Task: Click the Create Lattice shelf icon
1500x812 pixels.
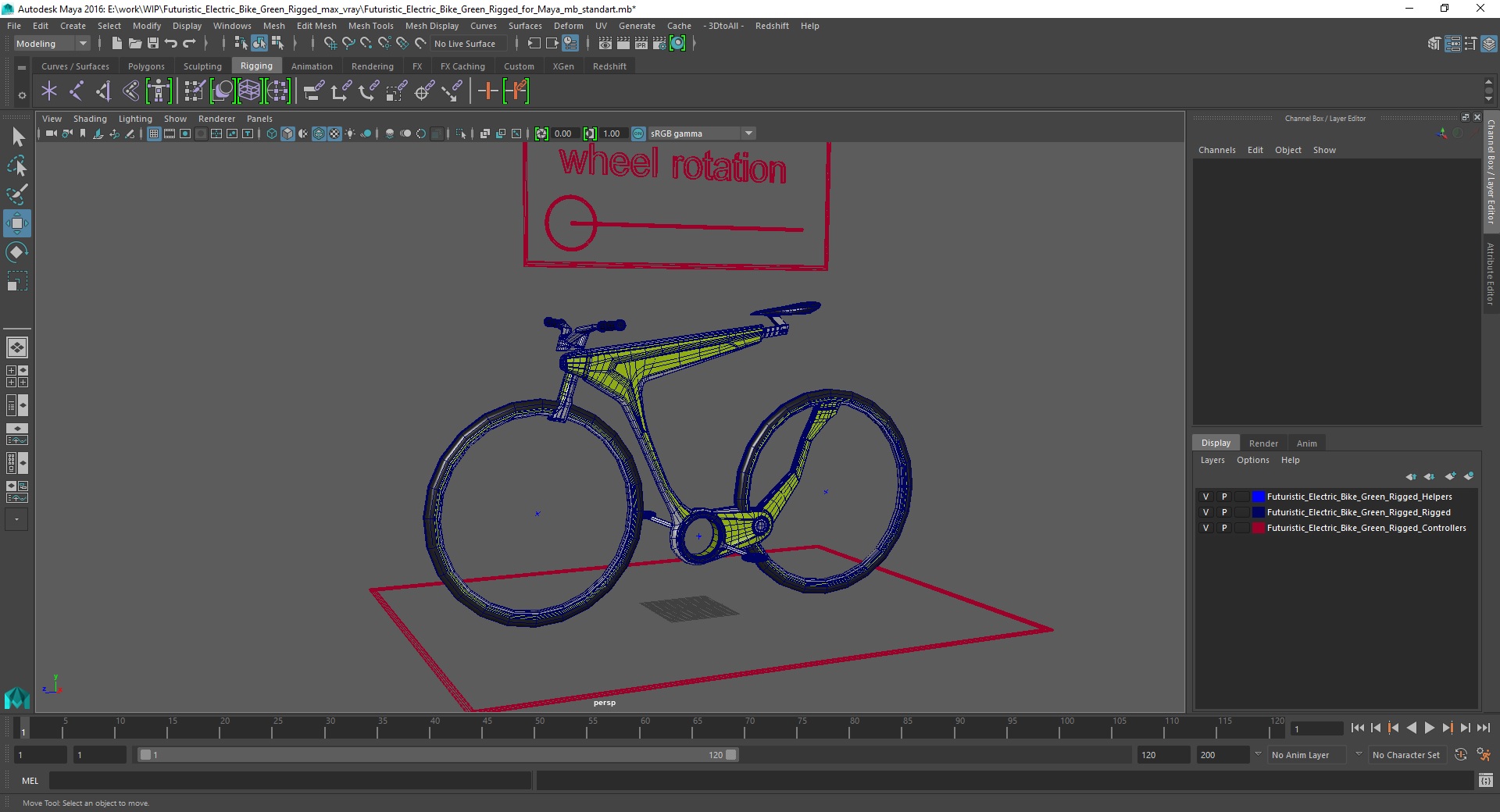Action: (249, 91)
